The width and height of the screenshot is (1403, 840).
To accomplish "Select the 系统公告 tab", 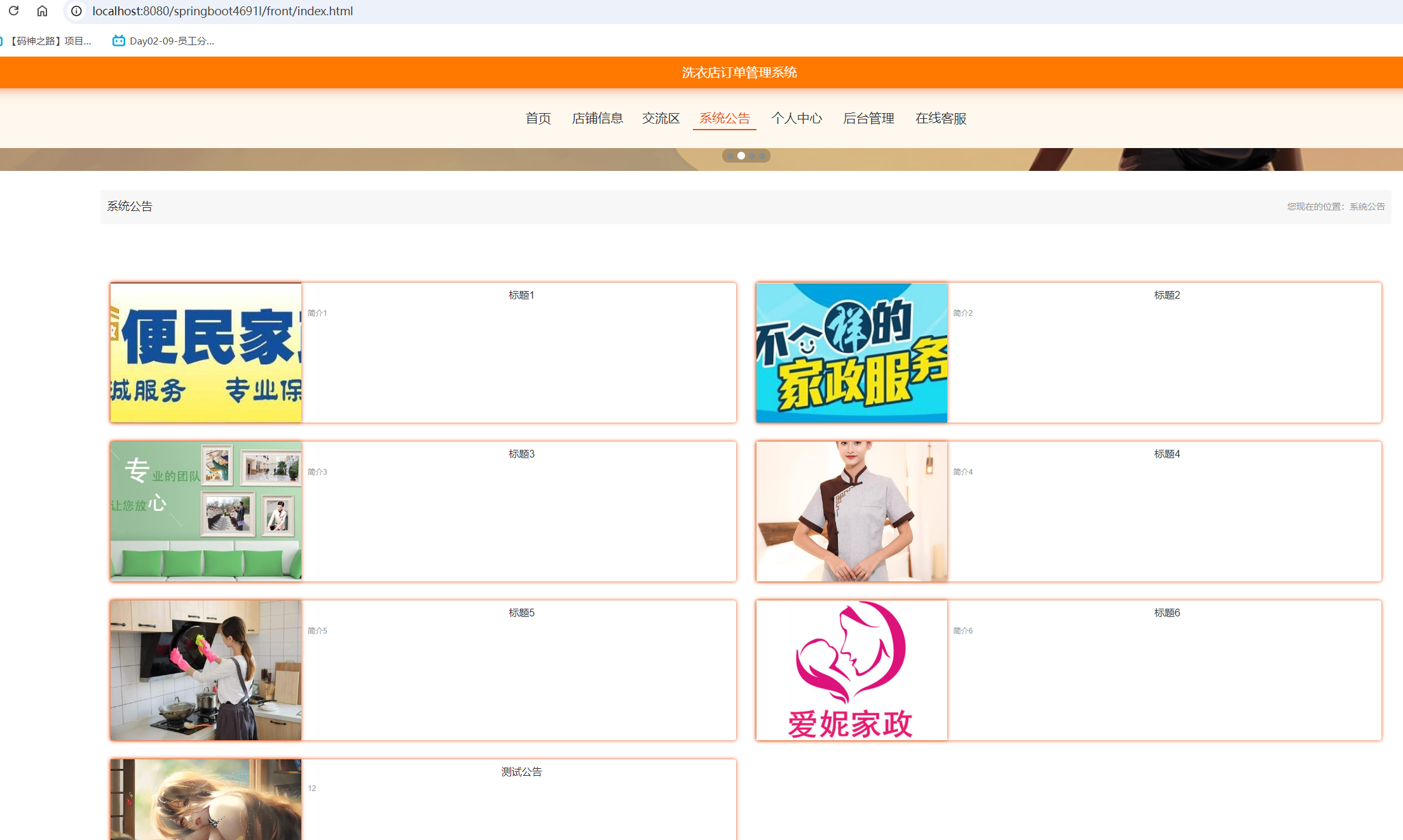I will click(x=724, y=118).
